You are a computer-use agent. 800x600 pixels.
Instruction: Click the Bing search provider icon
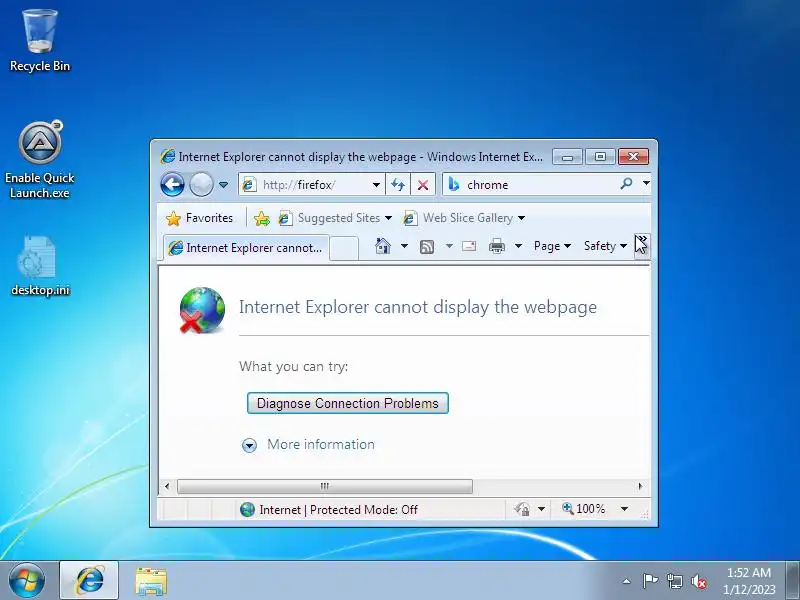(x=454, y=184)
